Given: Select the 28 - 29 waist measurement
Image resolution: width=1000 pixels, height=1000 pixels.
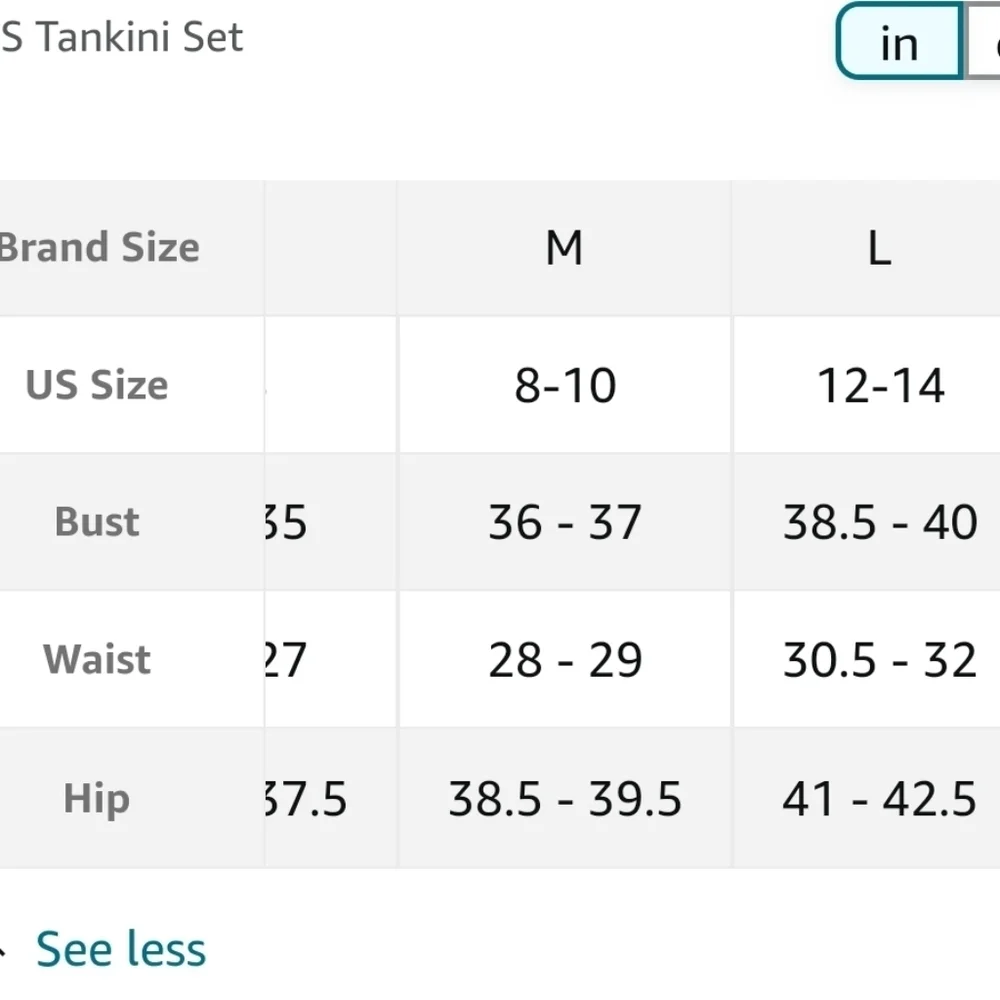Looking at the screenshot, I should pyautogui.click(x=565, y=659).
